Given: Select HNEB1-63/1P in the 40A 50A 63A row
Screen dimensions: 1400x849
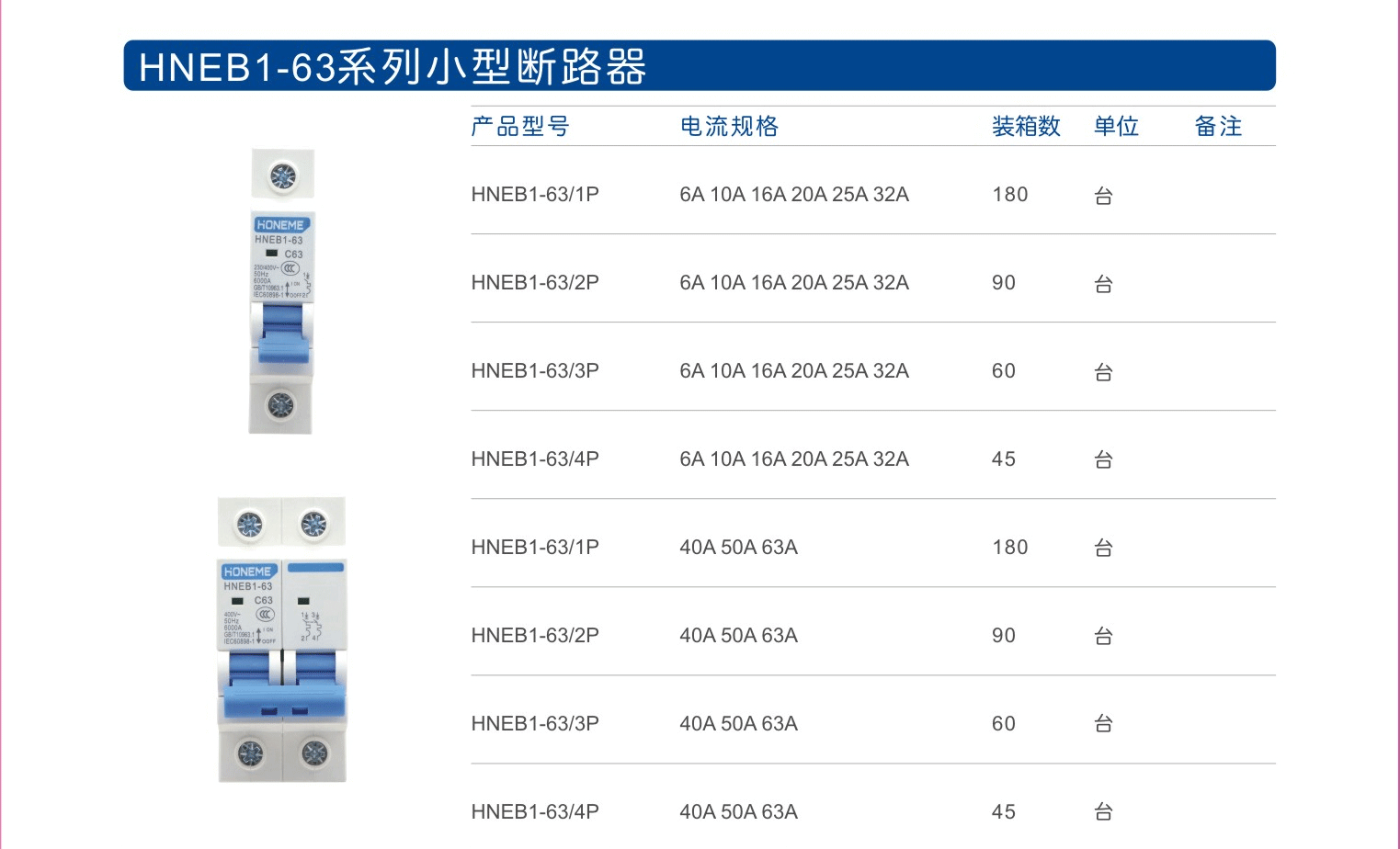Looking at the screenshot, I should [x=535, y=548].
